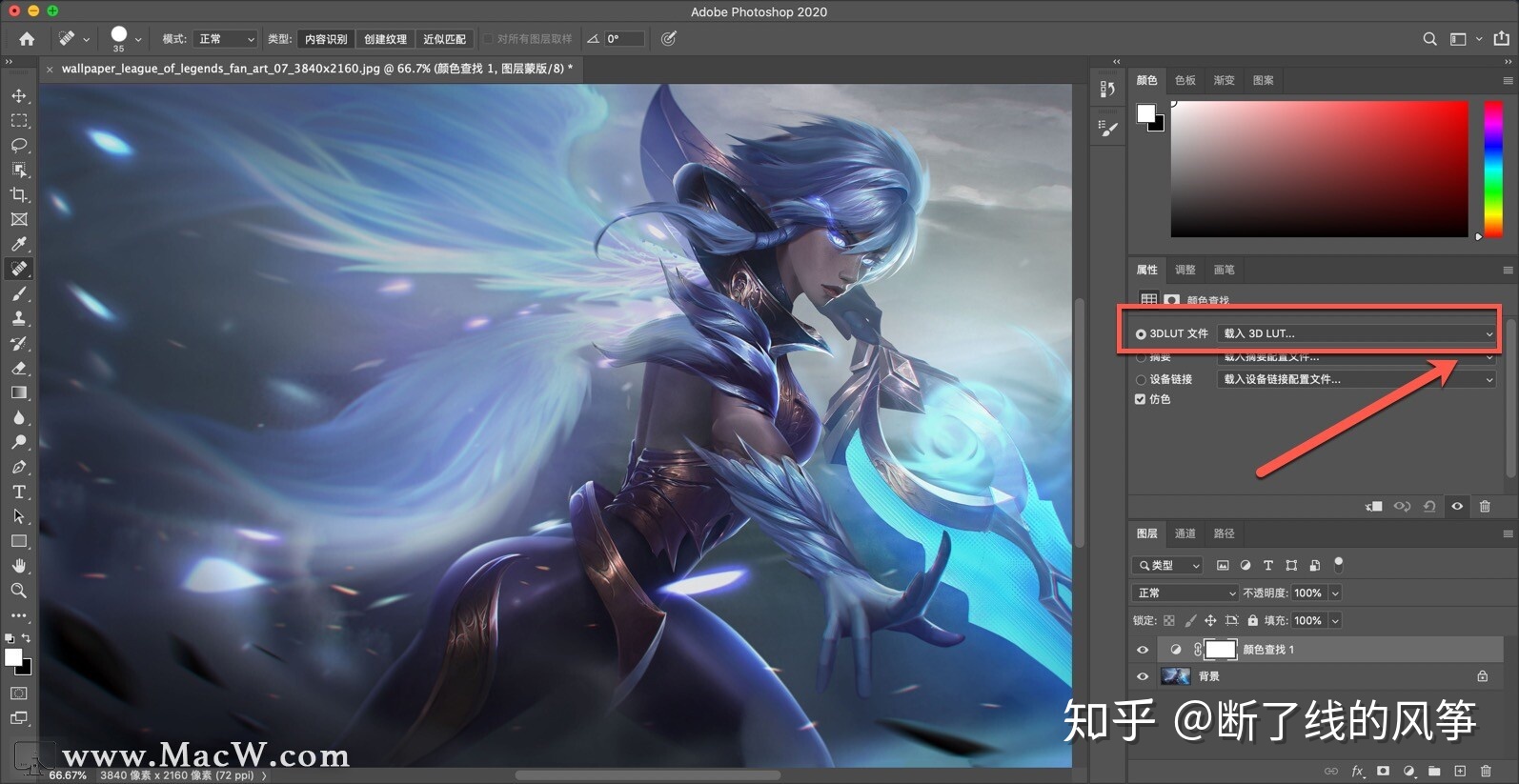
Task: Switch to the 通道 tab
Action: point(1185,534)
